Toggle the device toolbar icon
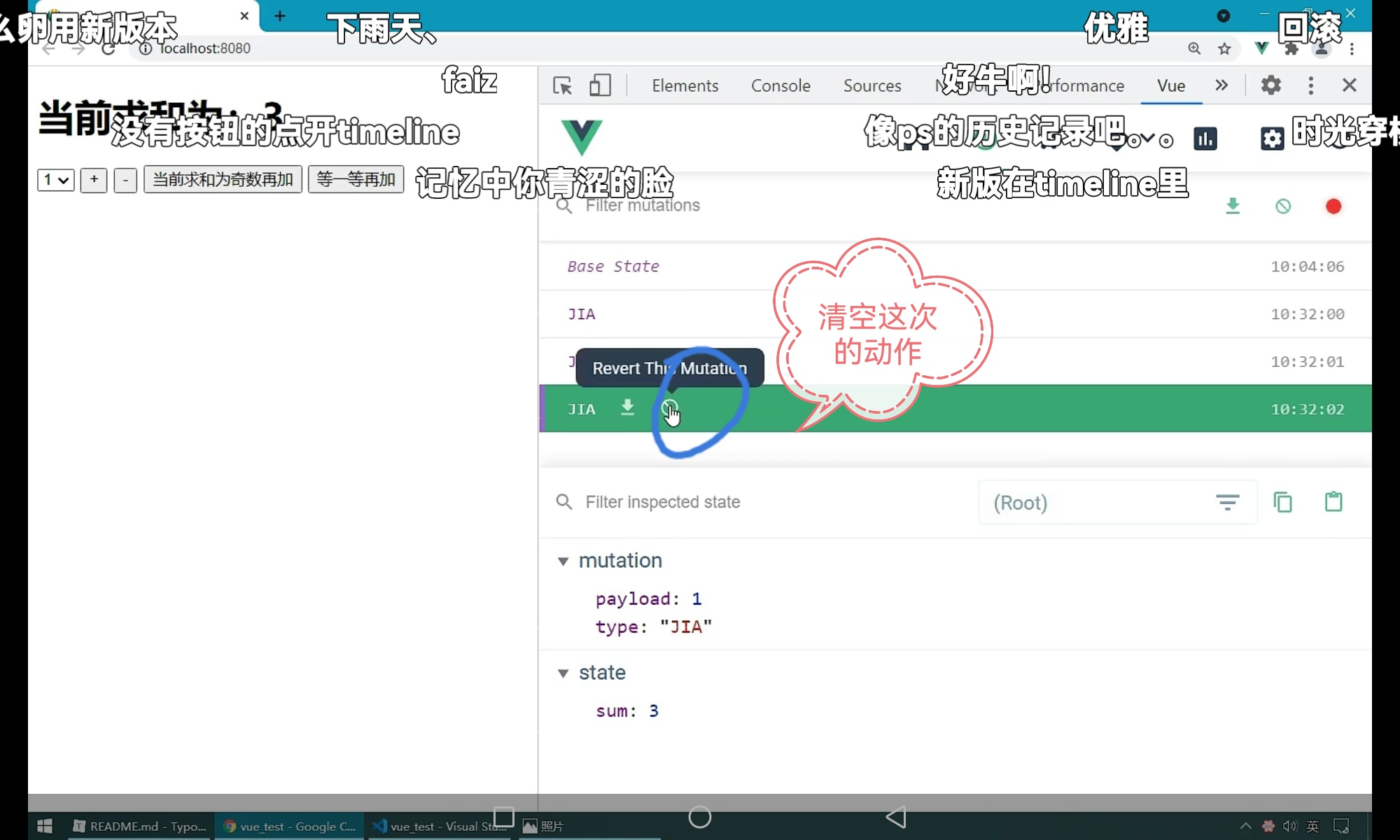Viewport: 1400px width, 840px height. click(599, 85)
